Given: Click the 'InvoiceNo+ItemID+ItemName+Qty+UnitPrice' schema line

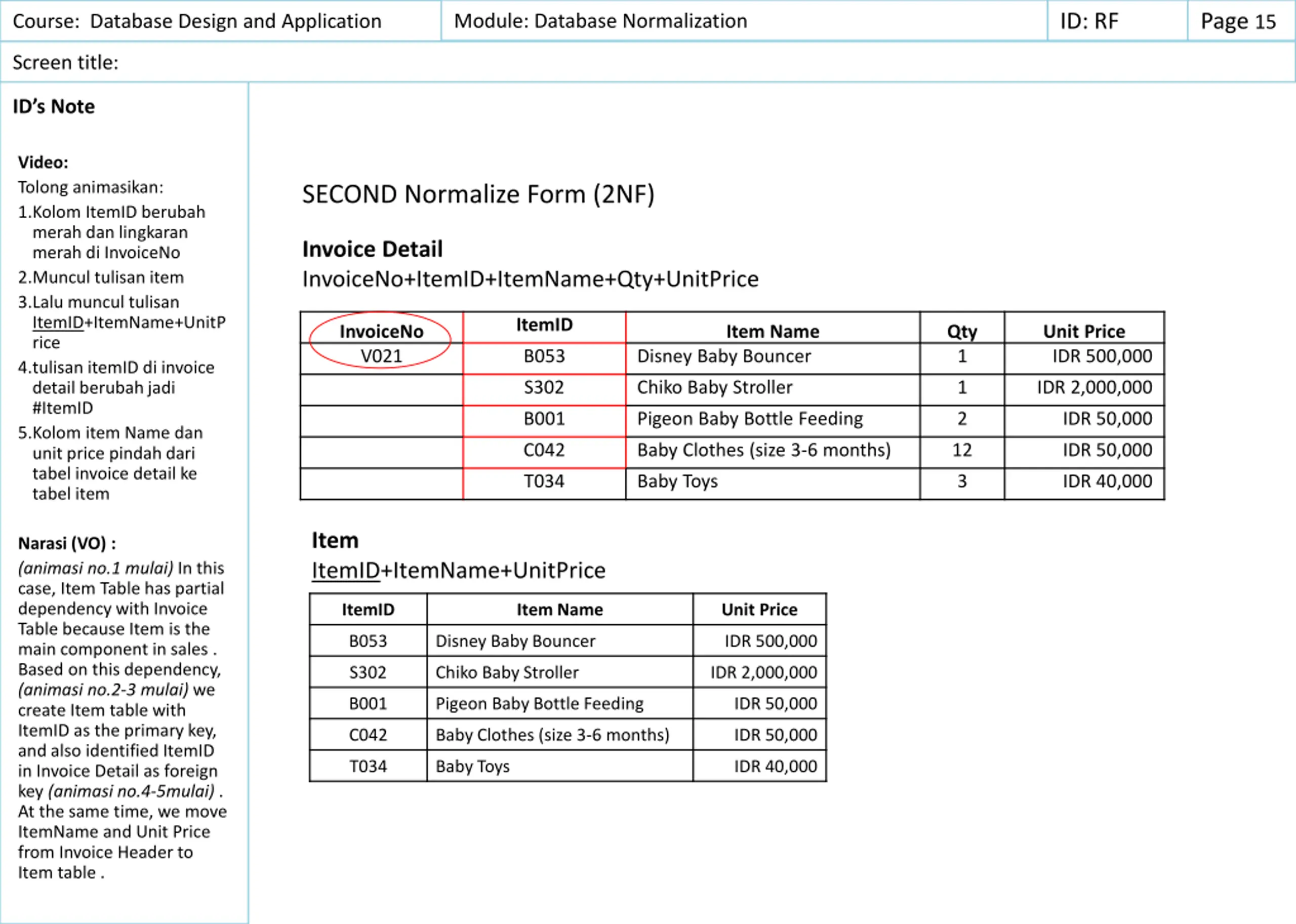Looking at the screenshot, I should point(530,279).
